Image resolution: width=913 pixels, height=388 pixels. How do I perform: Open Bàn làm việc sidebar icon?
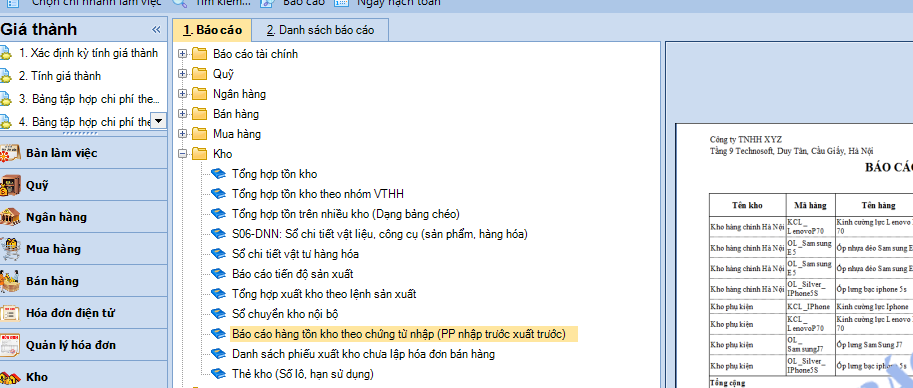click(x=10, y=154)
